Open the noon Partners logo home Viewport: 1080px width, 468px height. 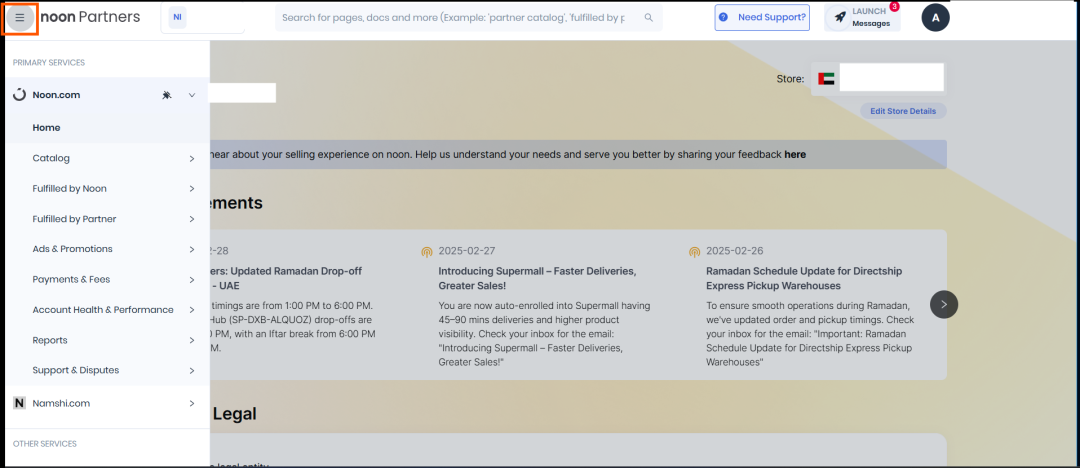point(90,17)
